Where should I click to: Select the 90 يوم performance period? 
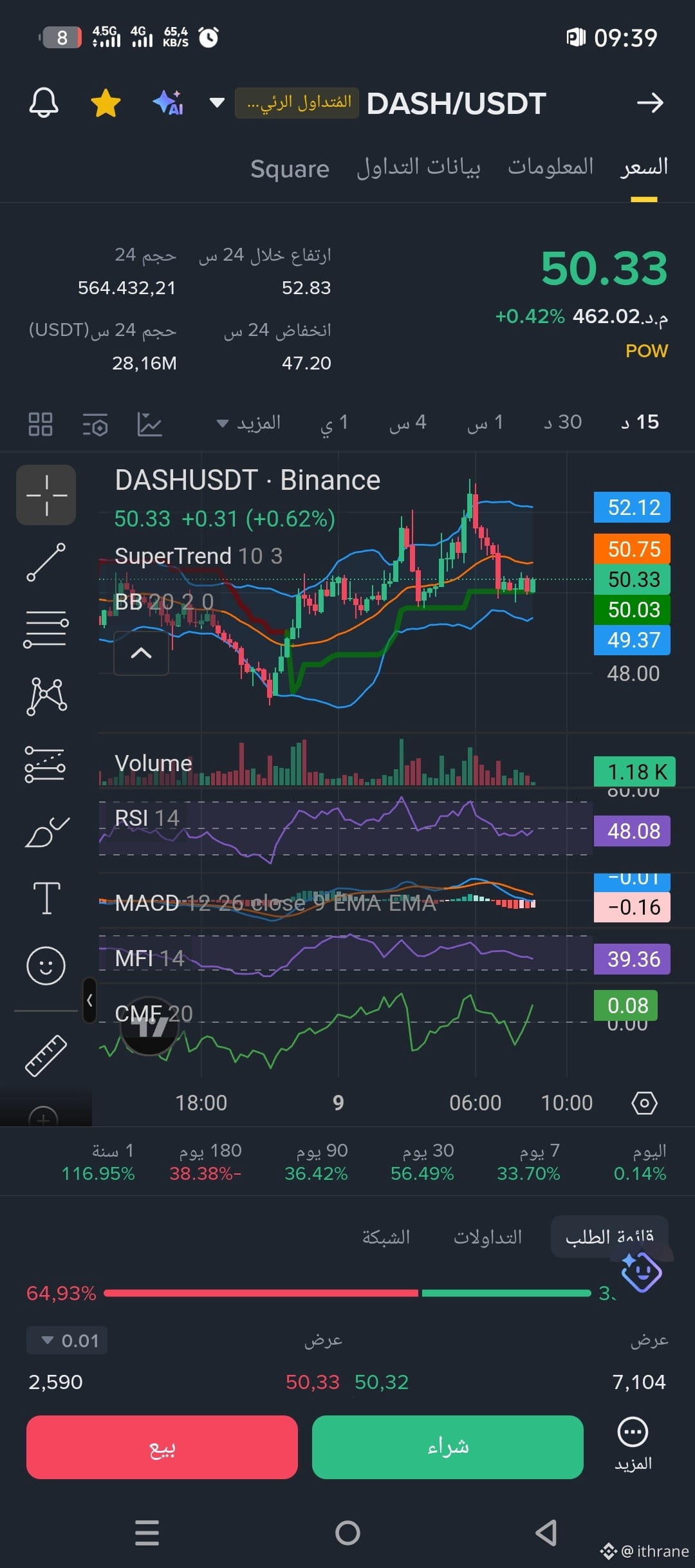pyautogui.click(x=316, y=1162)
